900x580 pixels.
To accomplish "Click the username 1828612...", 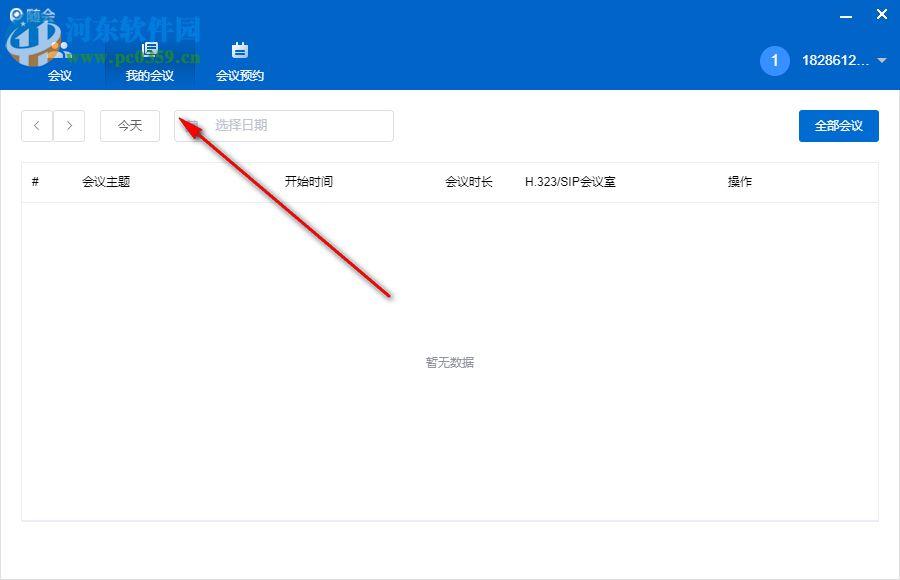I will point(835,60).
